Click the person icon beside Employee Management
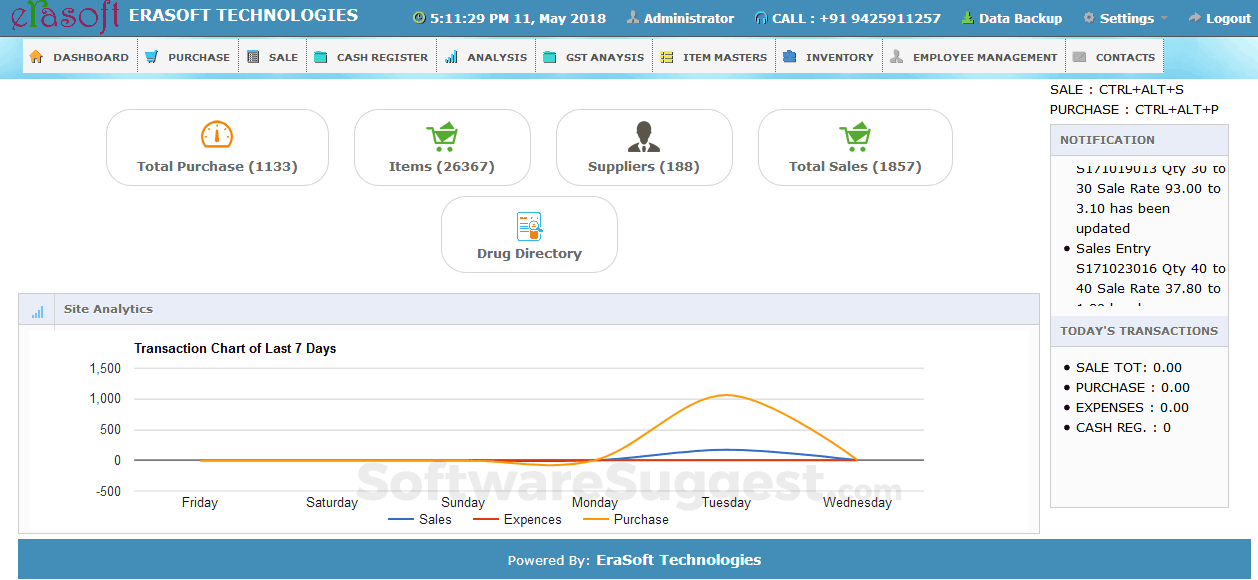This screenshot has width=1258, height=580. [897, 57]
